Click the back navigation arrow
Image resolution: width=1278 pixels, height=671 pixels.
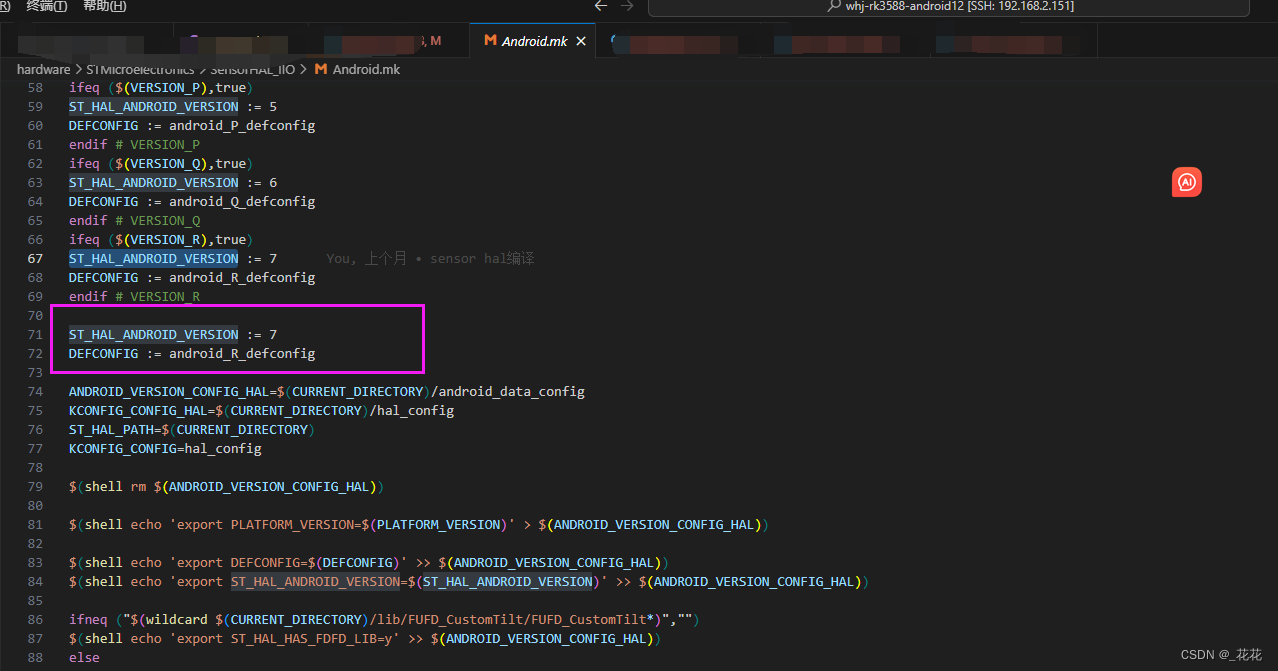(x=599, y=5)
